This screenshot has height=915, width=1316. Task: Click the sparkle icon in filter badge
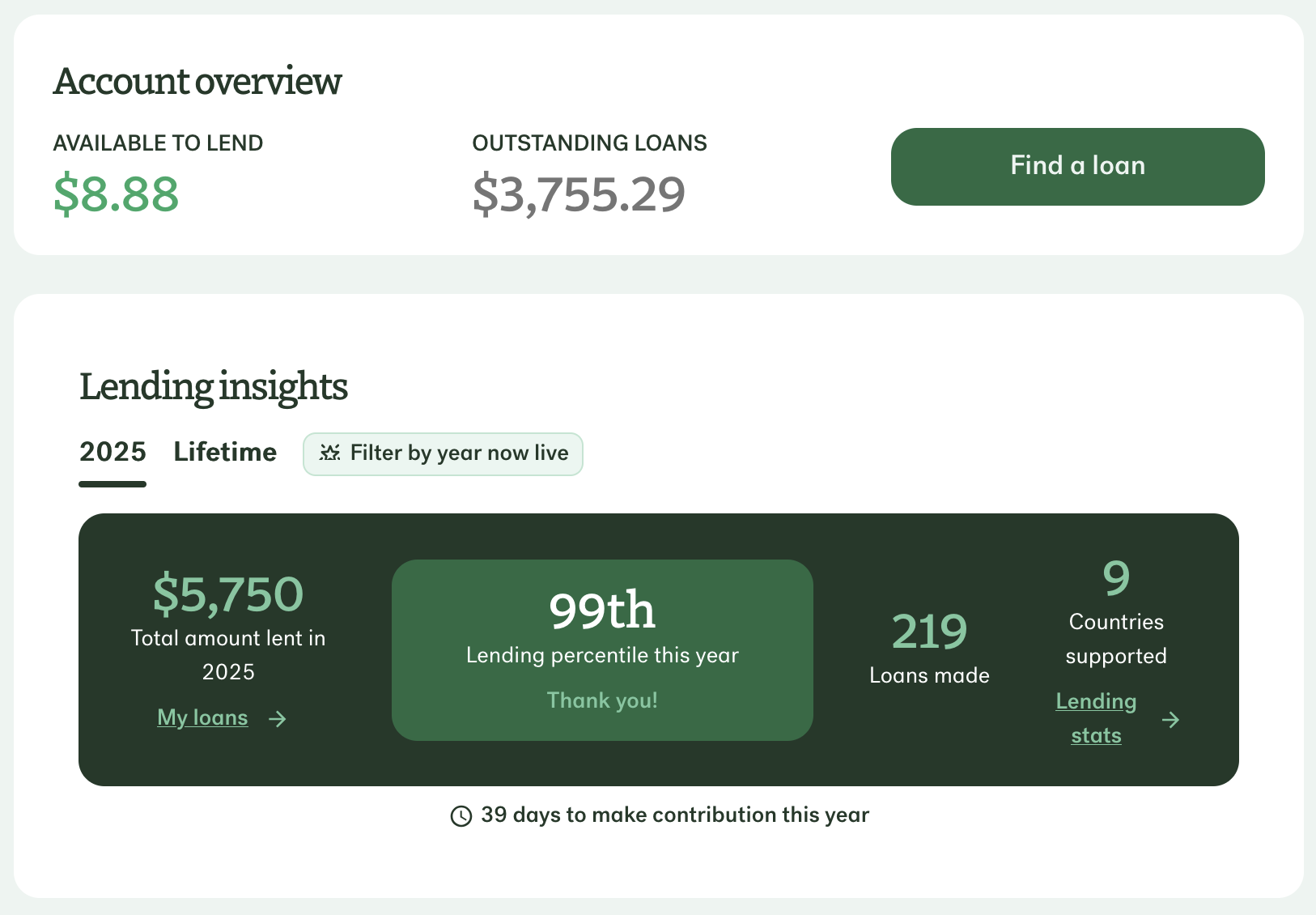[x=329, y=453]
